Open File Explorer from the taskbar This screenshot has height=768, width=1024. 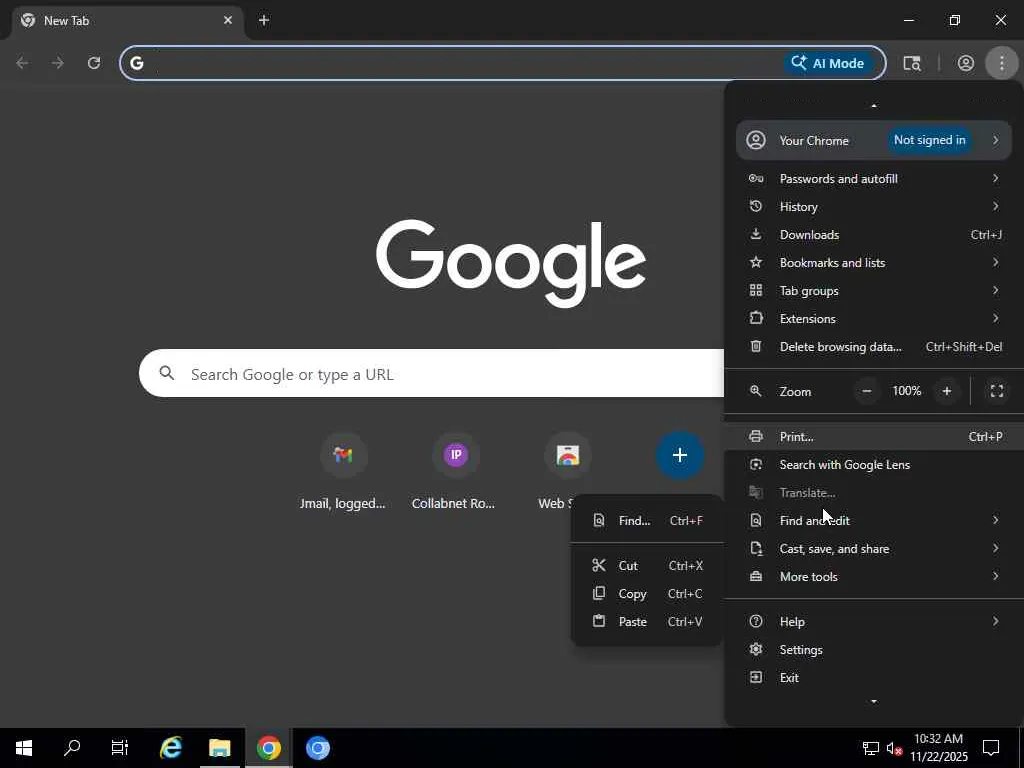point(220,748)
